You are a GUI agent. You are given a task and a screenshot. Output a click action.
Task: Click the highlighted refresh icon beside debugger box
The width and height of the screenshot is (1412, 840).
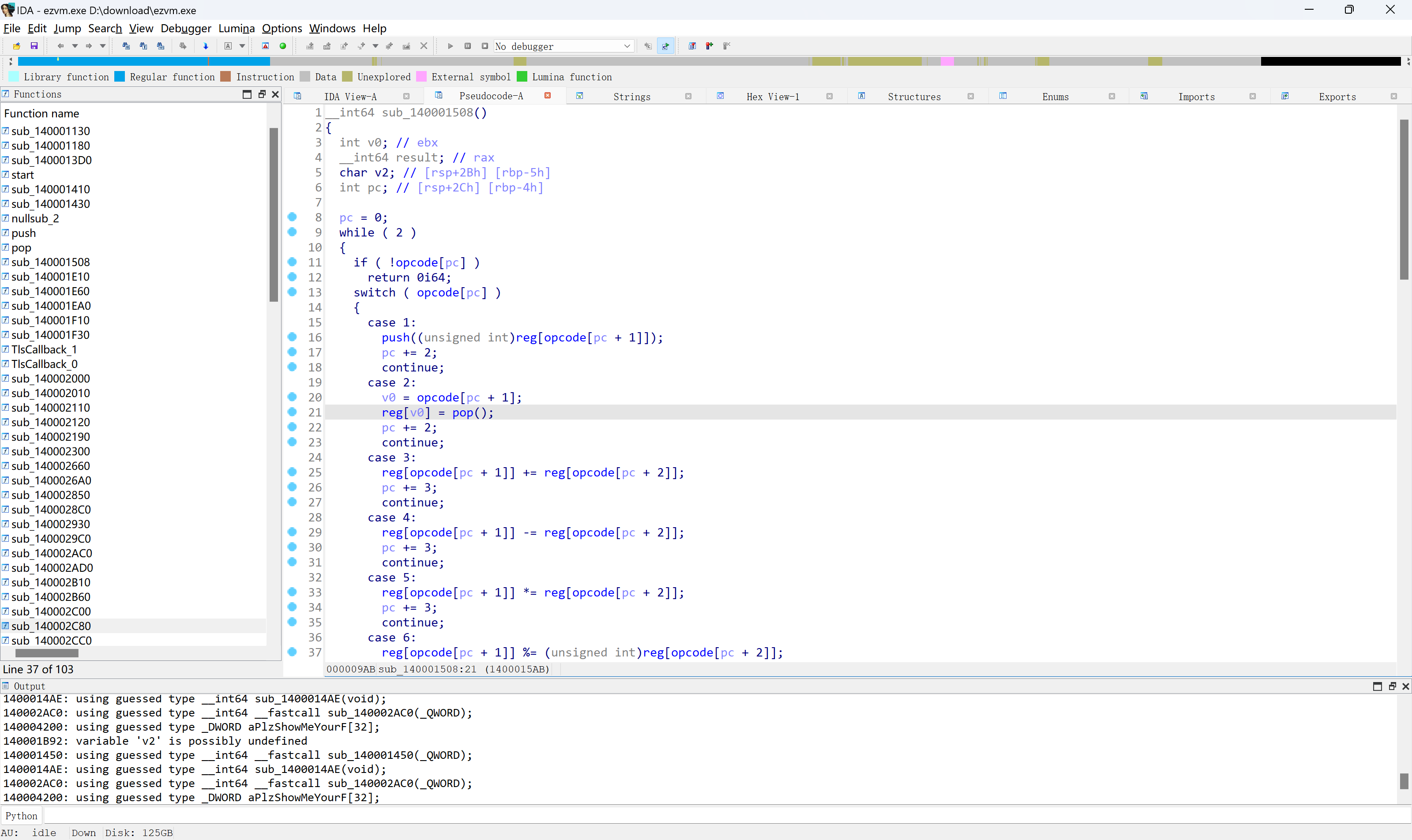[x=666, y=46]
